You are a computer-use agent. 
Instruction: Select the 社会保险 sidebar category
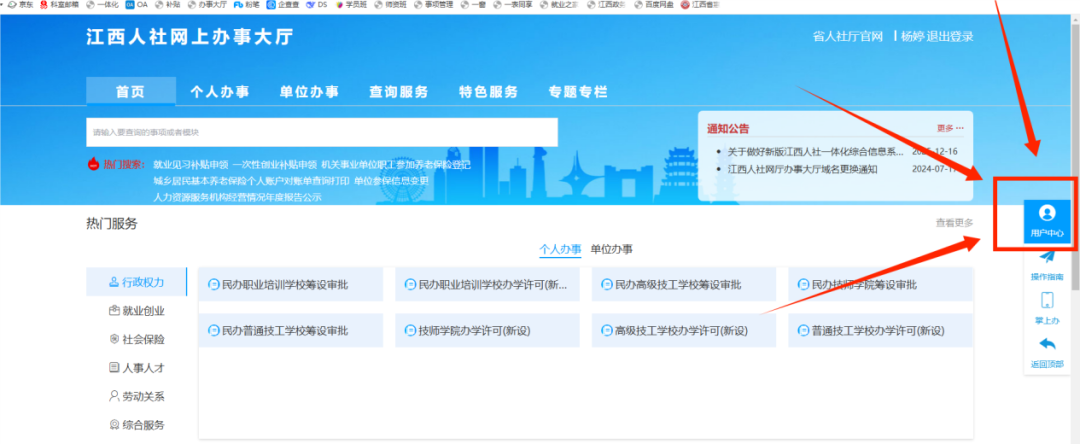point(136,339)
